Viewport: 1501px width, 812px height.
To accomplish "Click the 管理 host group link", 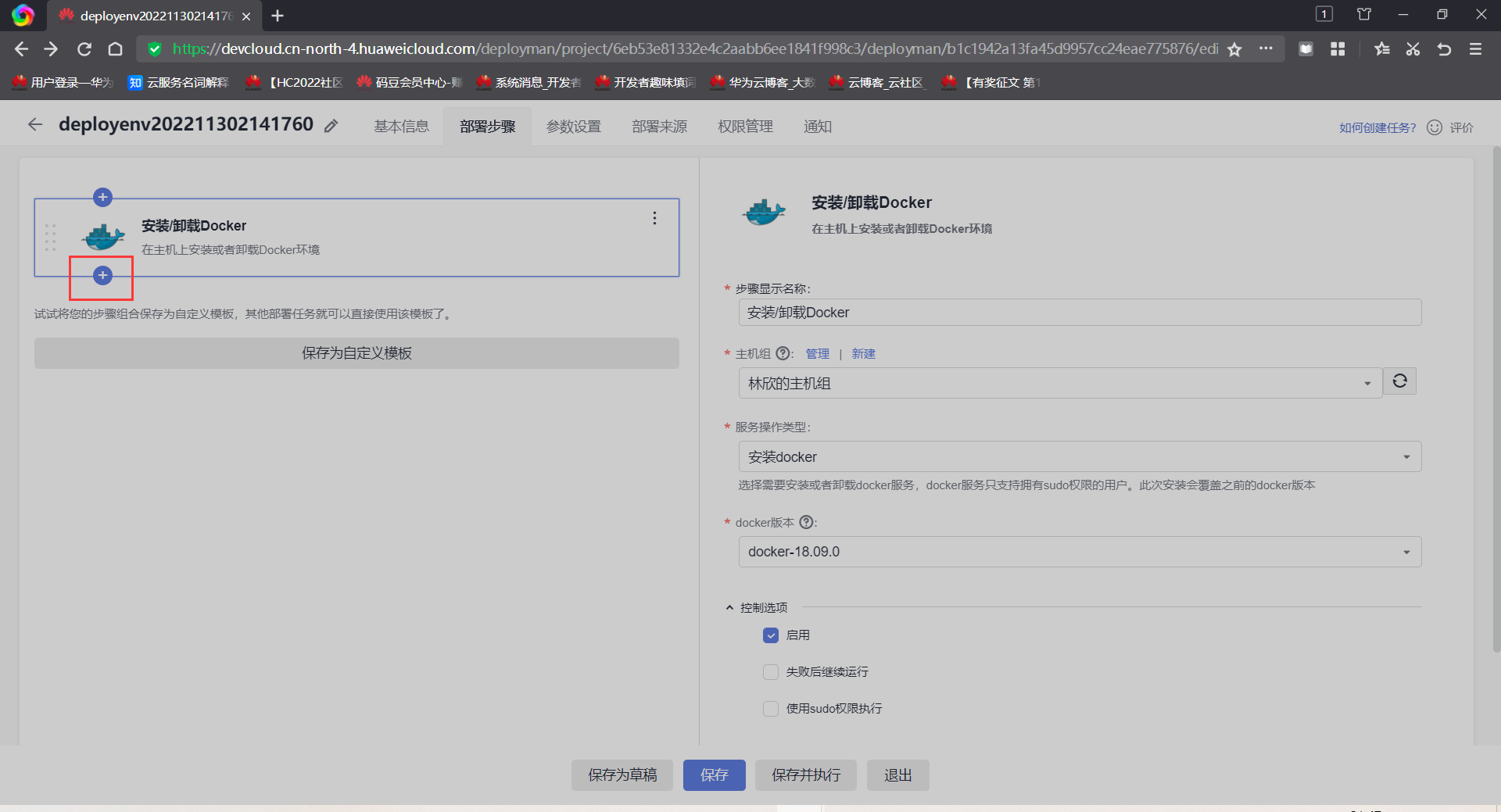I will click(x=818, y=354).
